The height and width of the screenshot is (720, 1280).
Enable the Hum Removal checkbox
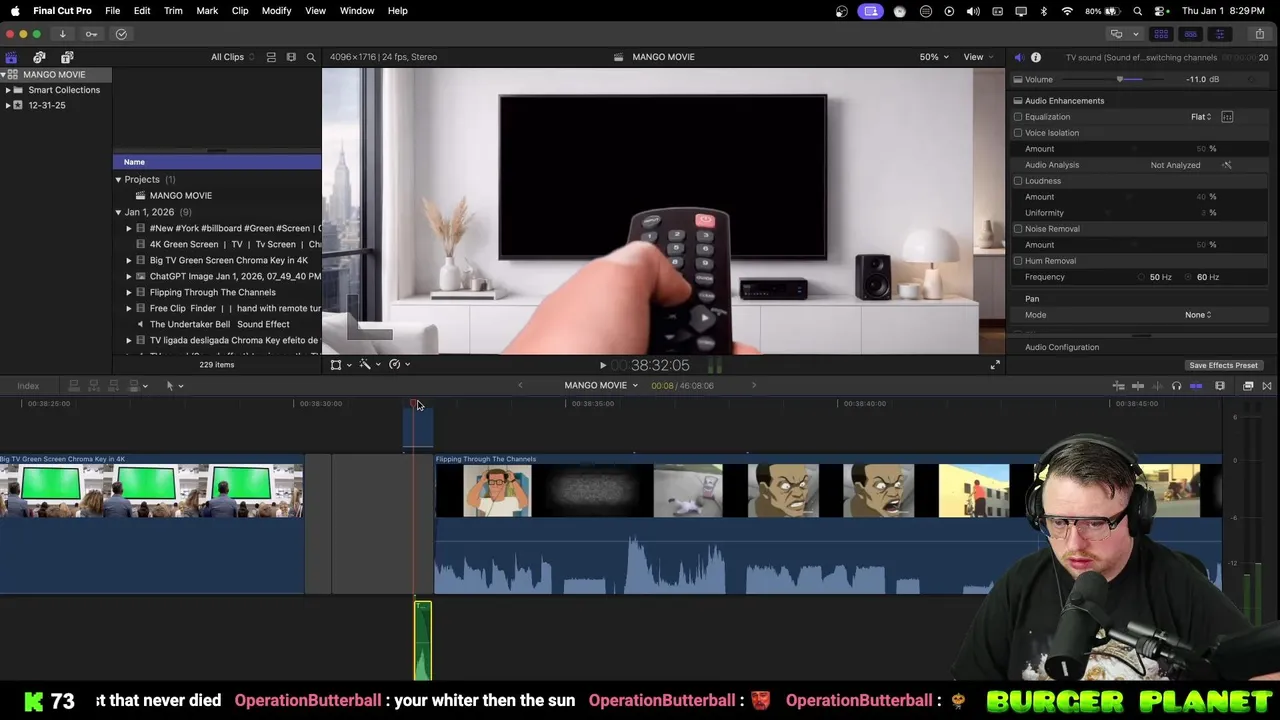click(1018, 261)
